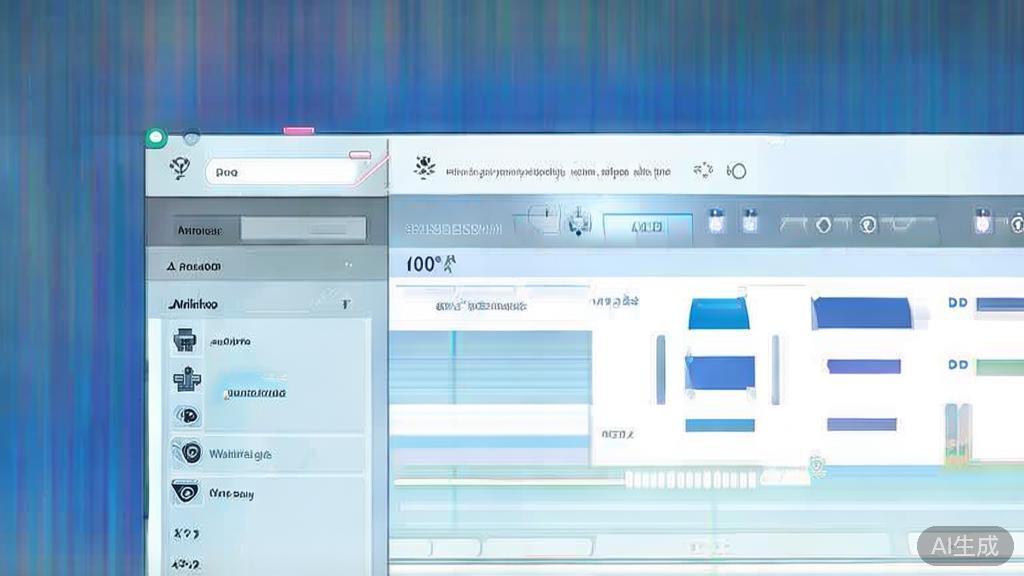
Task: Click the circle icon right of the header title
Action: [738, 171]
